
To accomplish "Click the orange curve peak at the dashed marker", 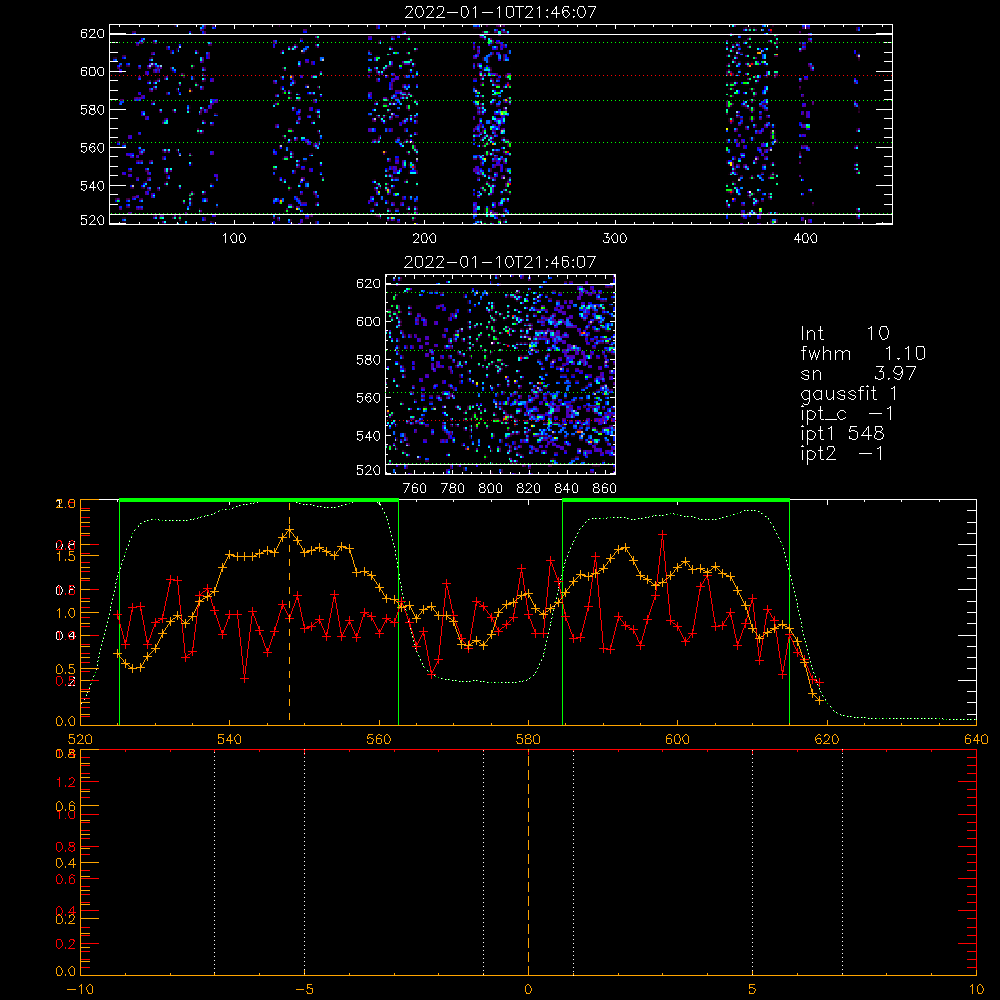I will click(x=290, y=531).
